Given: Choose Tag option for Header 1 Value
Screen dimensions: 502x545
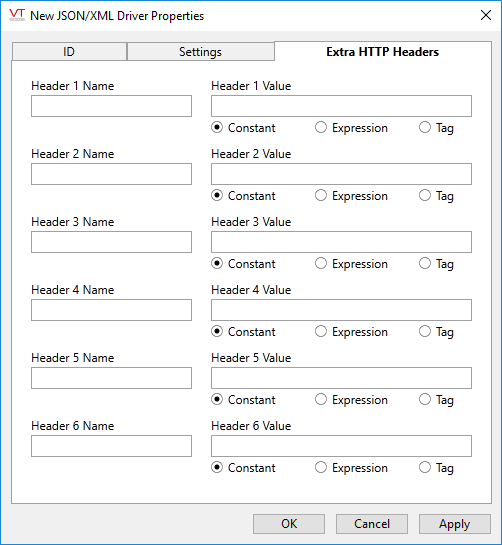Looking at the screenshot, I should (x=436, y=128).
